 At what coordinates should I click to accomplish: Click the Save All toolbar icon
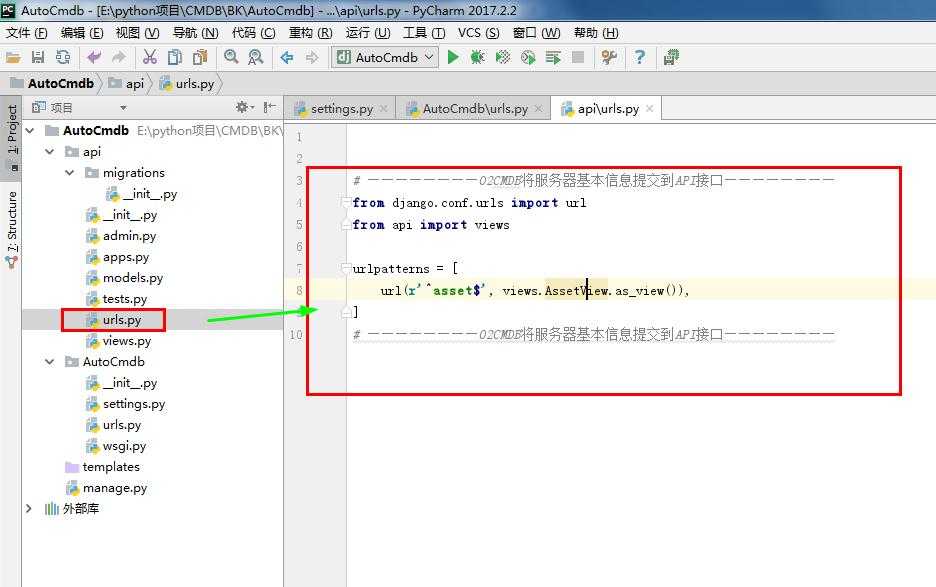[38, 57]
